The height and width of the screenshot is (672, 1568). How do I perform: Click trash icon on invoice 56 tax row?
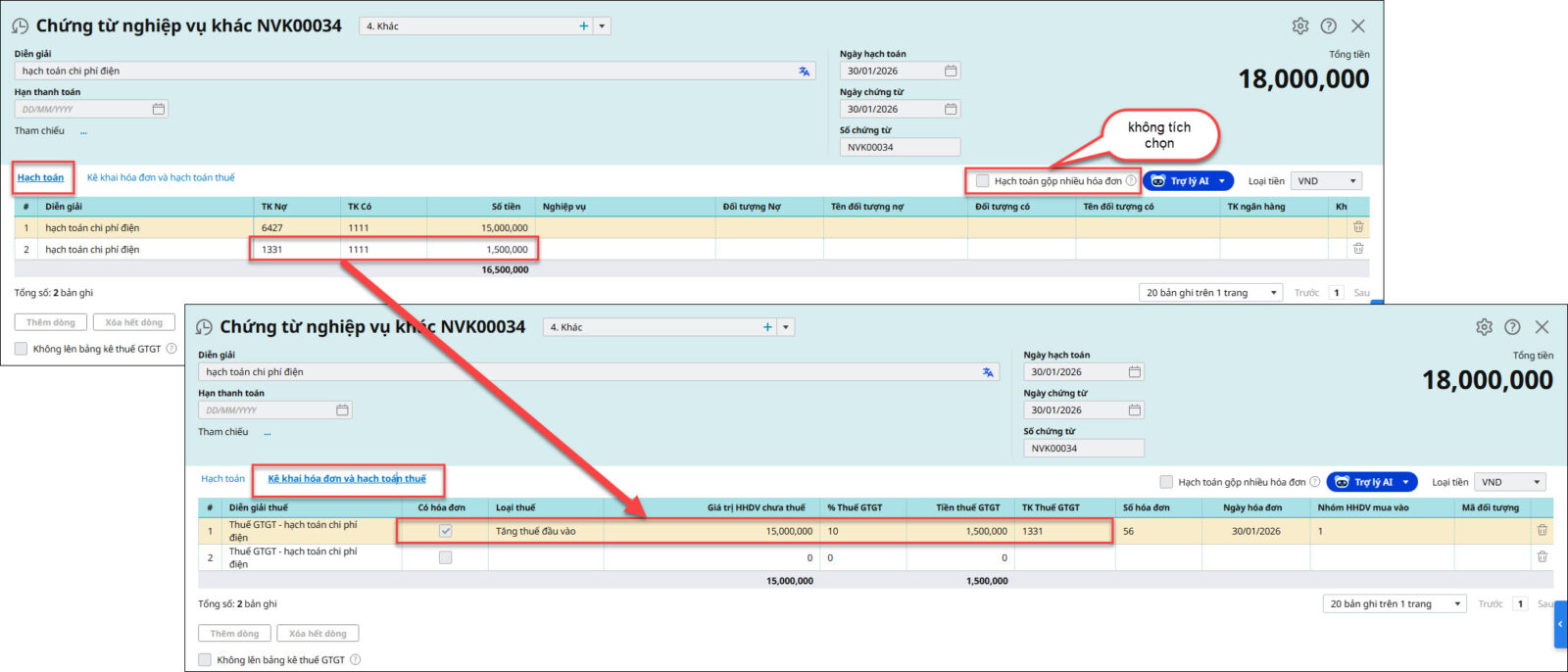pos(1542,531)
